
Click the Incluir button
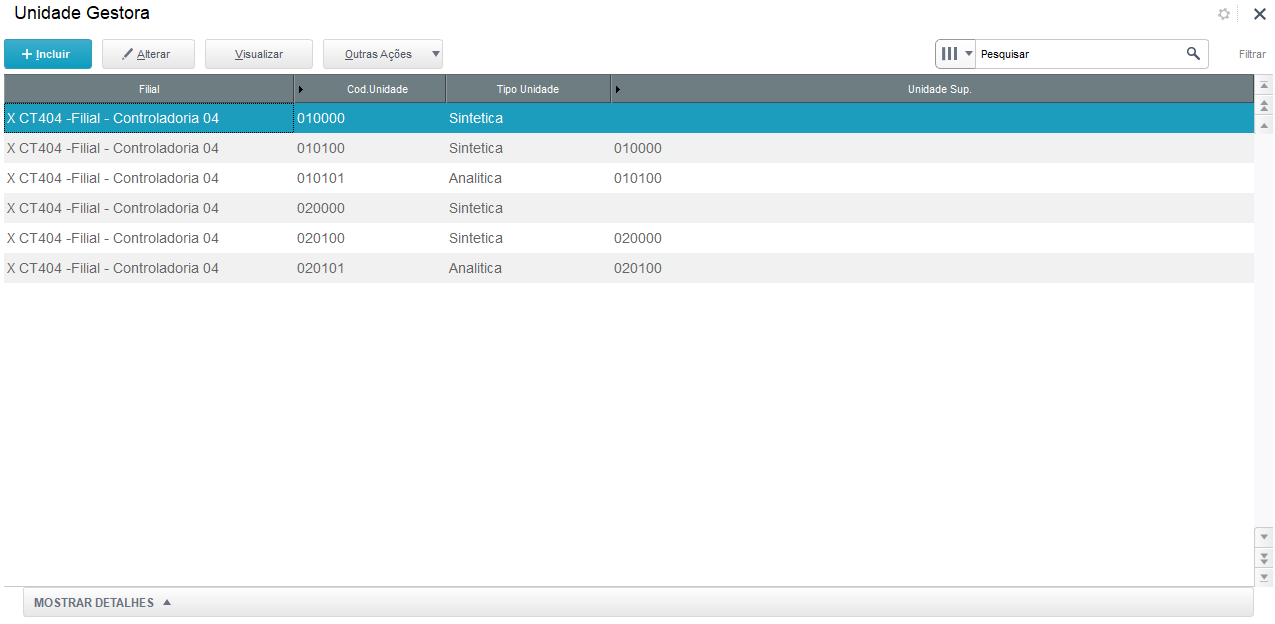click(x=48, y=54)
